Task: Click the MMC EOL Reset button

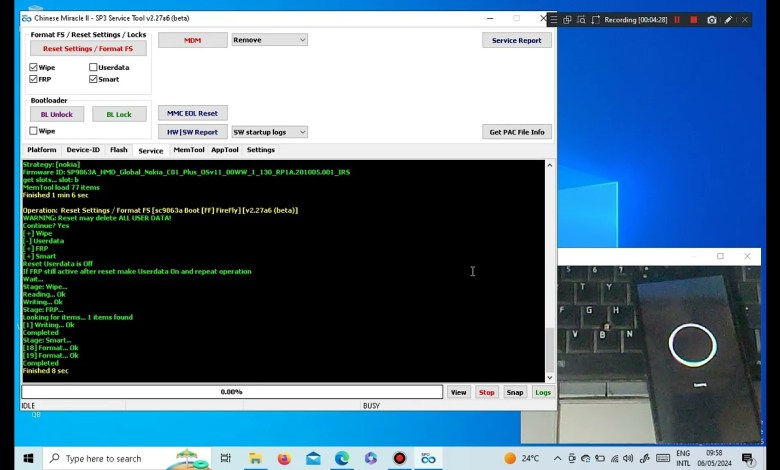Action: point(193,113)
